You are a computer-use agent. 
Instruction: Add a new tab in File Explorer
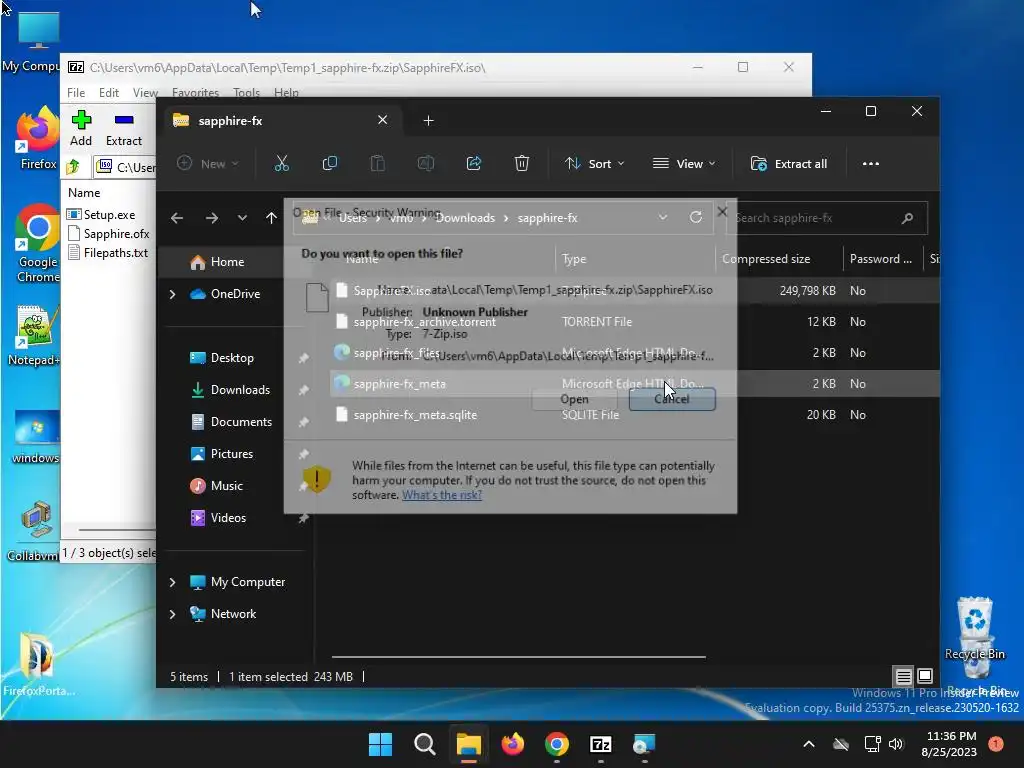(x=428, y=120)
